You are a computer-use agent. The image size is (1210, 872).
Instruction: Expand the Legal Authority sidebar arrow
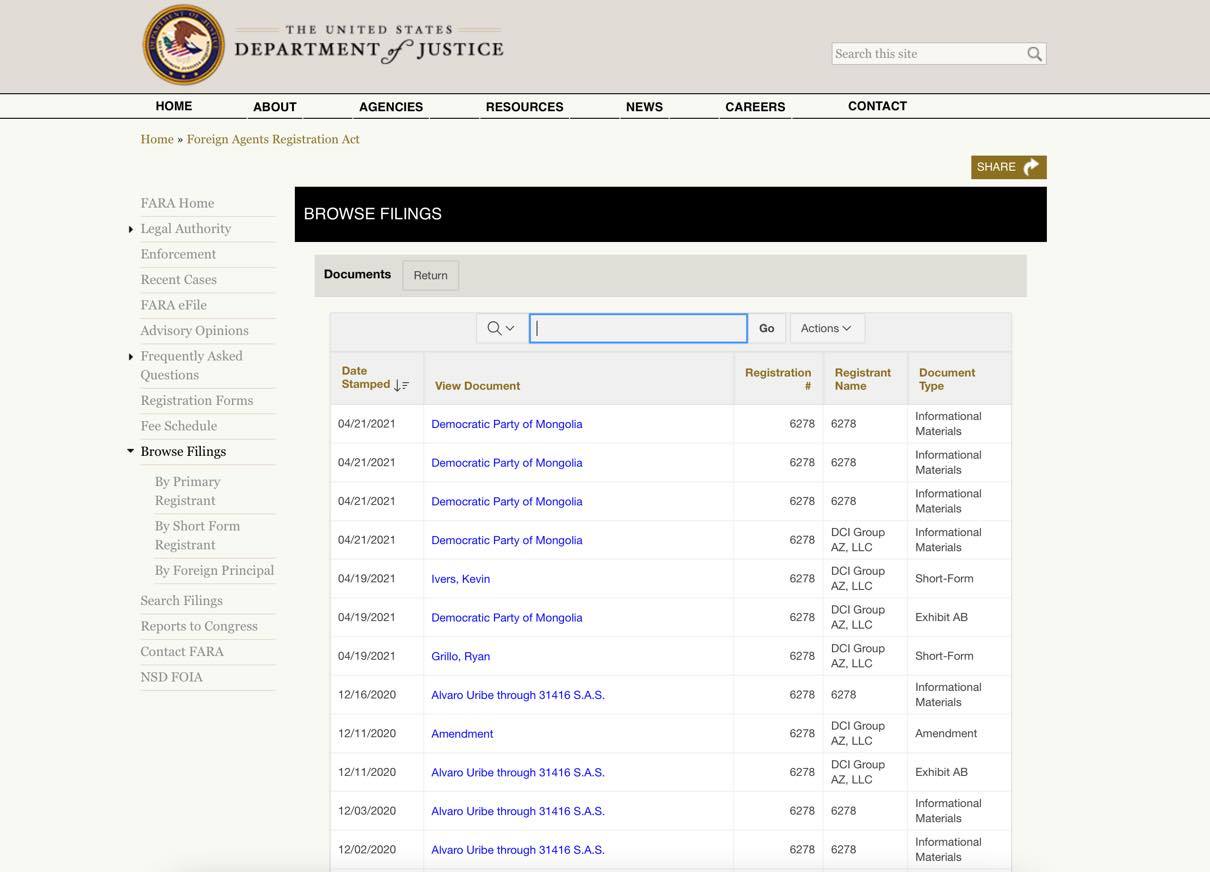tap(131, 230)
